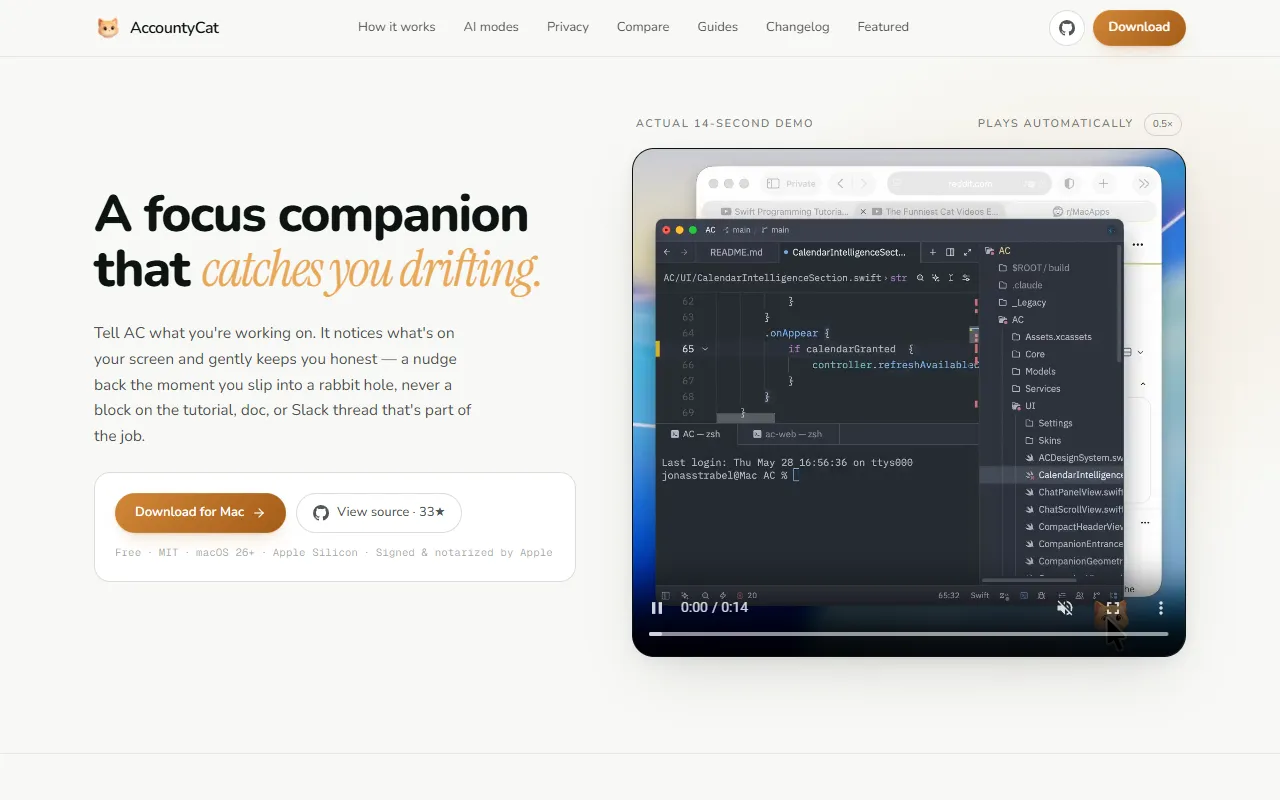Click the sidebar icon in the demo's Safari window
The width and height of the screenshot is (1280, 800).
773,184
